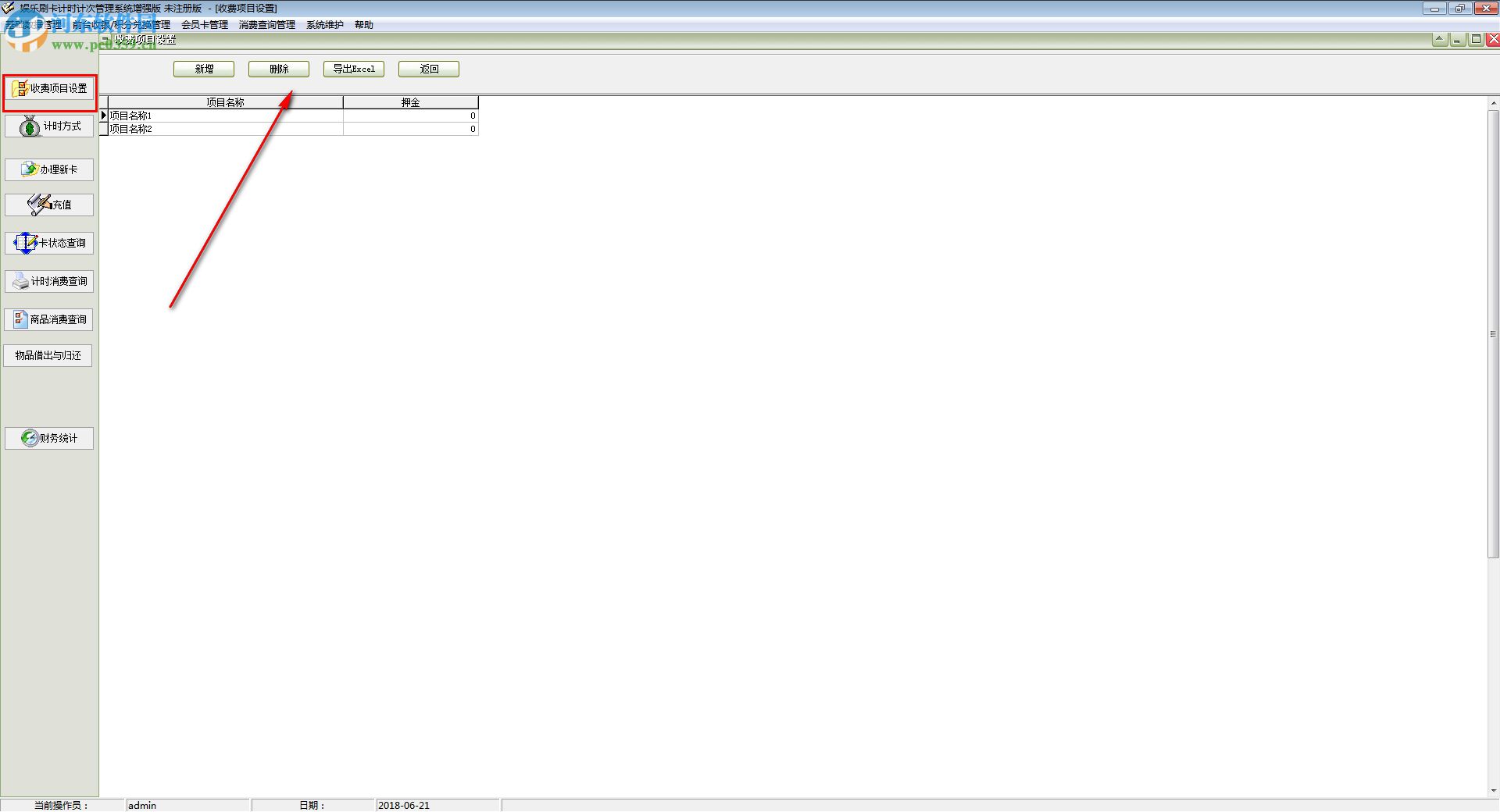Open the 系统维护 menu
Viewport: 1500px width, 812px height.
(325, 25)
